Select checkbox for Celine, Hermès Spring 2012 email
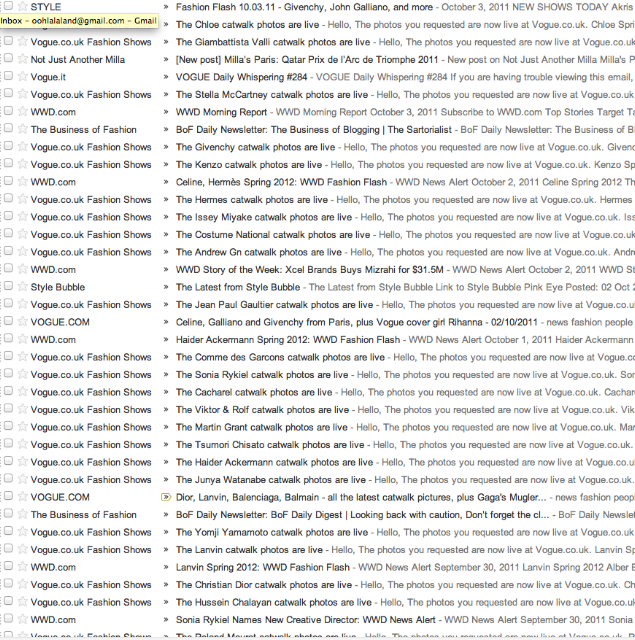 coord(8,180)
